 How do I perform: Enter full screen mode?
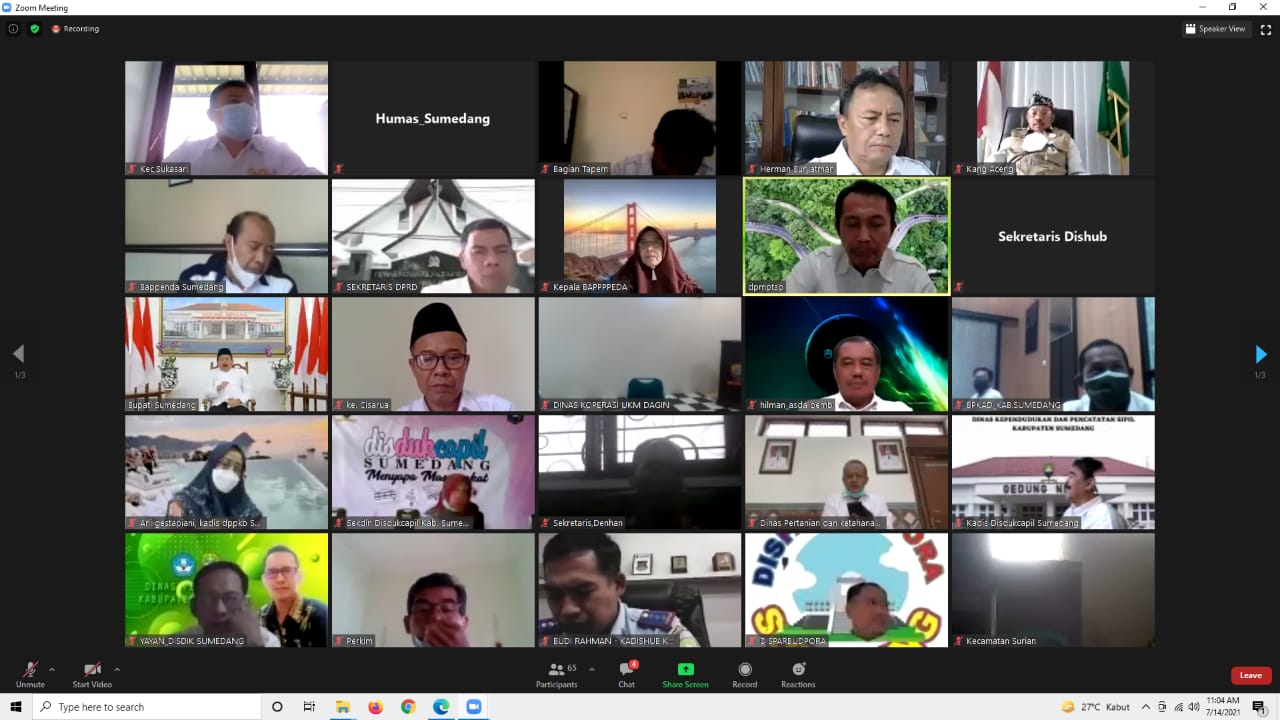pyautogui.click(x=1265, y=29)
